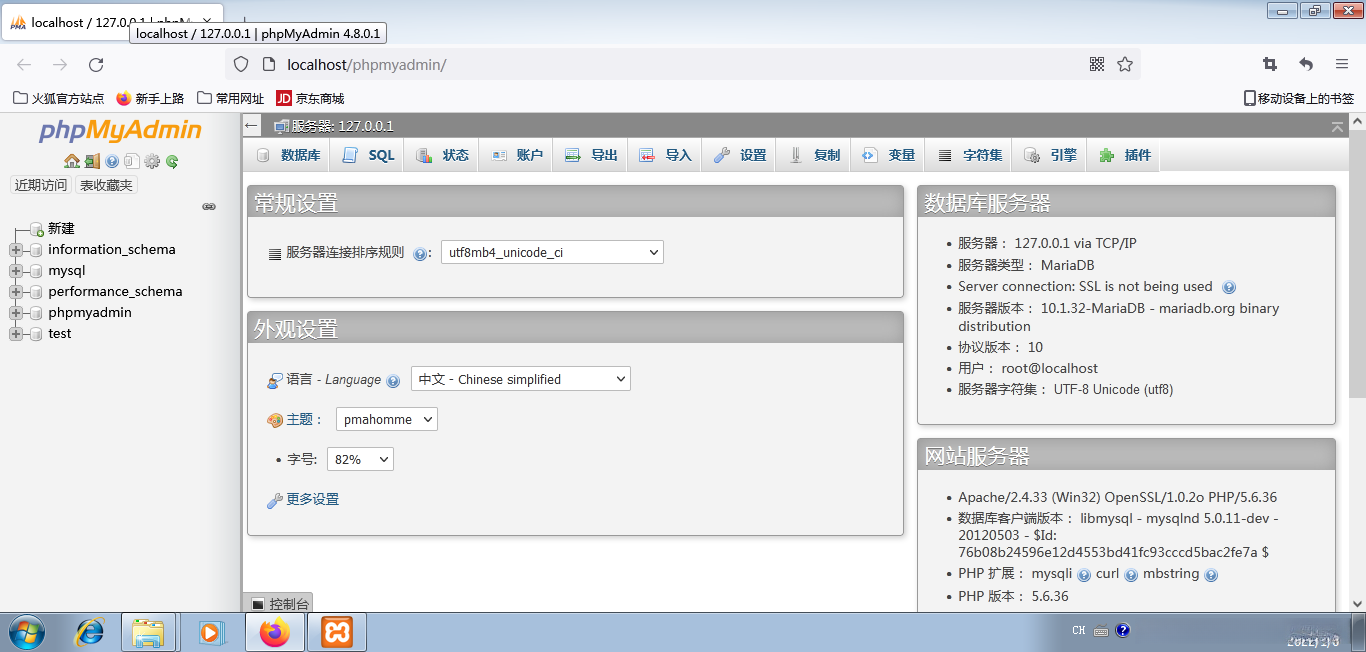Click the QR code icon in address bar
The width and height of the screenshot is (1366, 652).
coord(1097,64)
